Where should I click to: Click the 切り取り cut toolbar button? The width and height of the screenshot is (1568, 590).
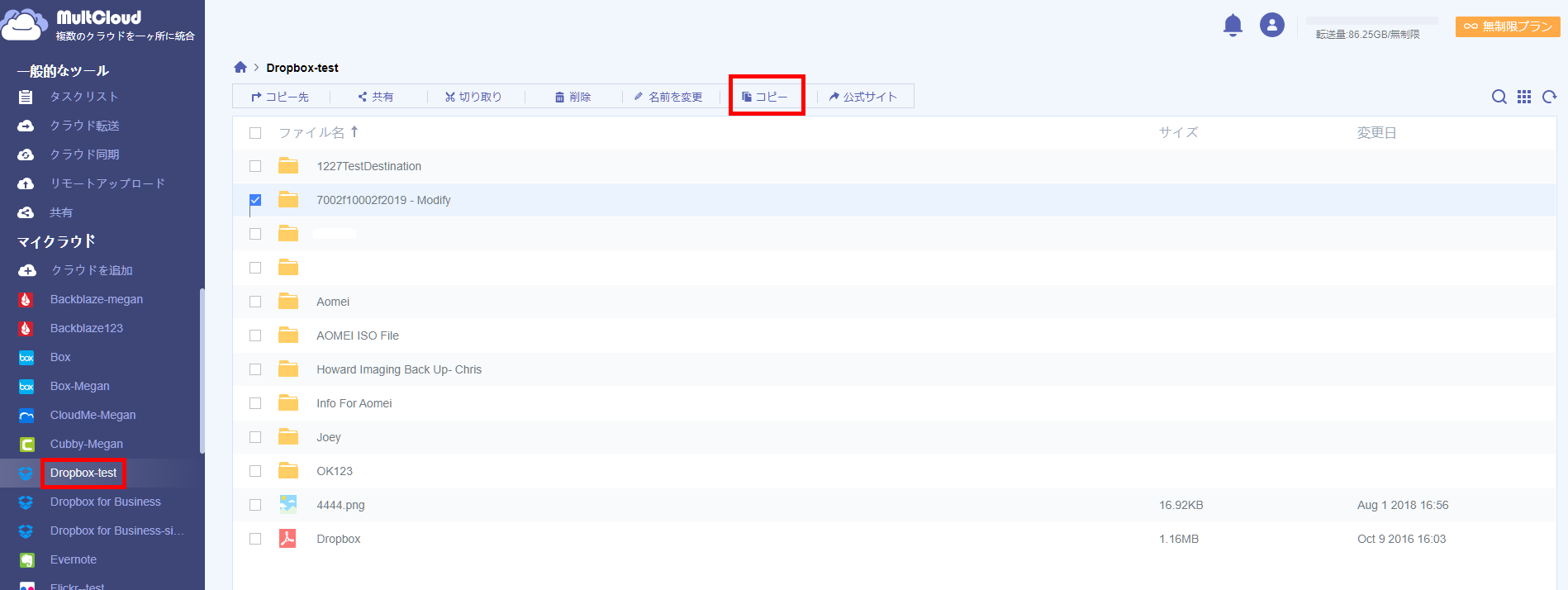(x=473, y=97)
